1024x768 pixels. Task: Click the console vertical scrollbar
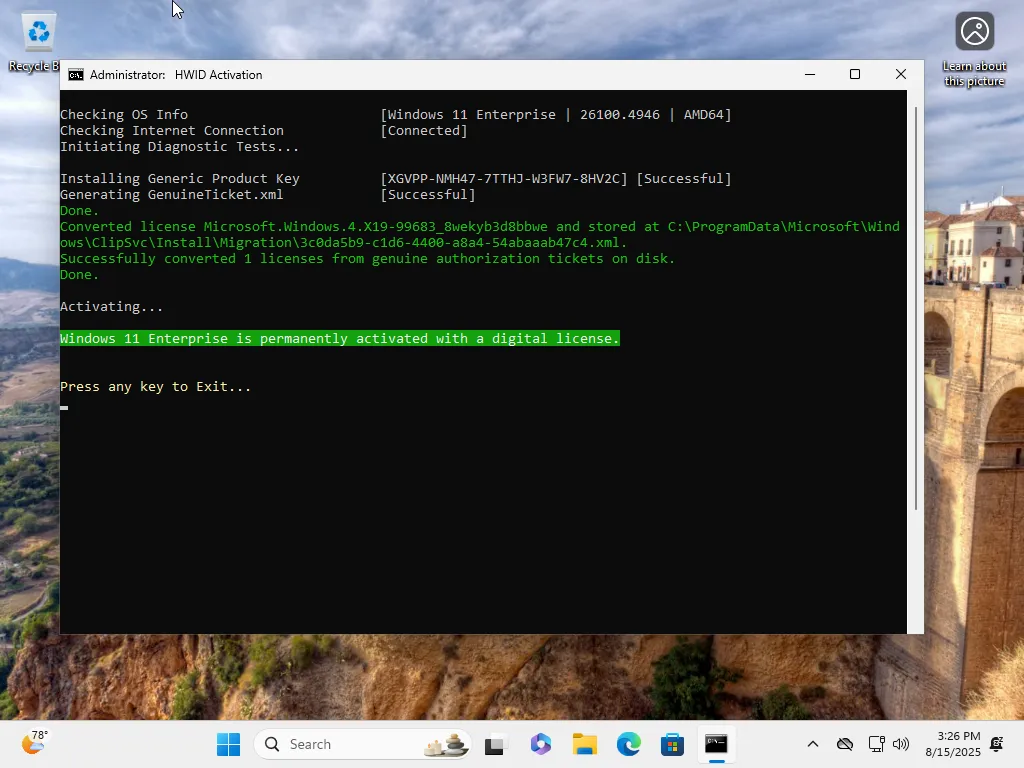click(916, 307)
